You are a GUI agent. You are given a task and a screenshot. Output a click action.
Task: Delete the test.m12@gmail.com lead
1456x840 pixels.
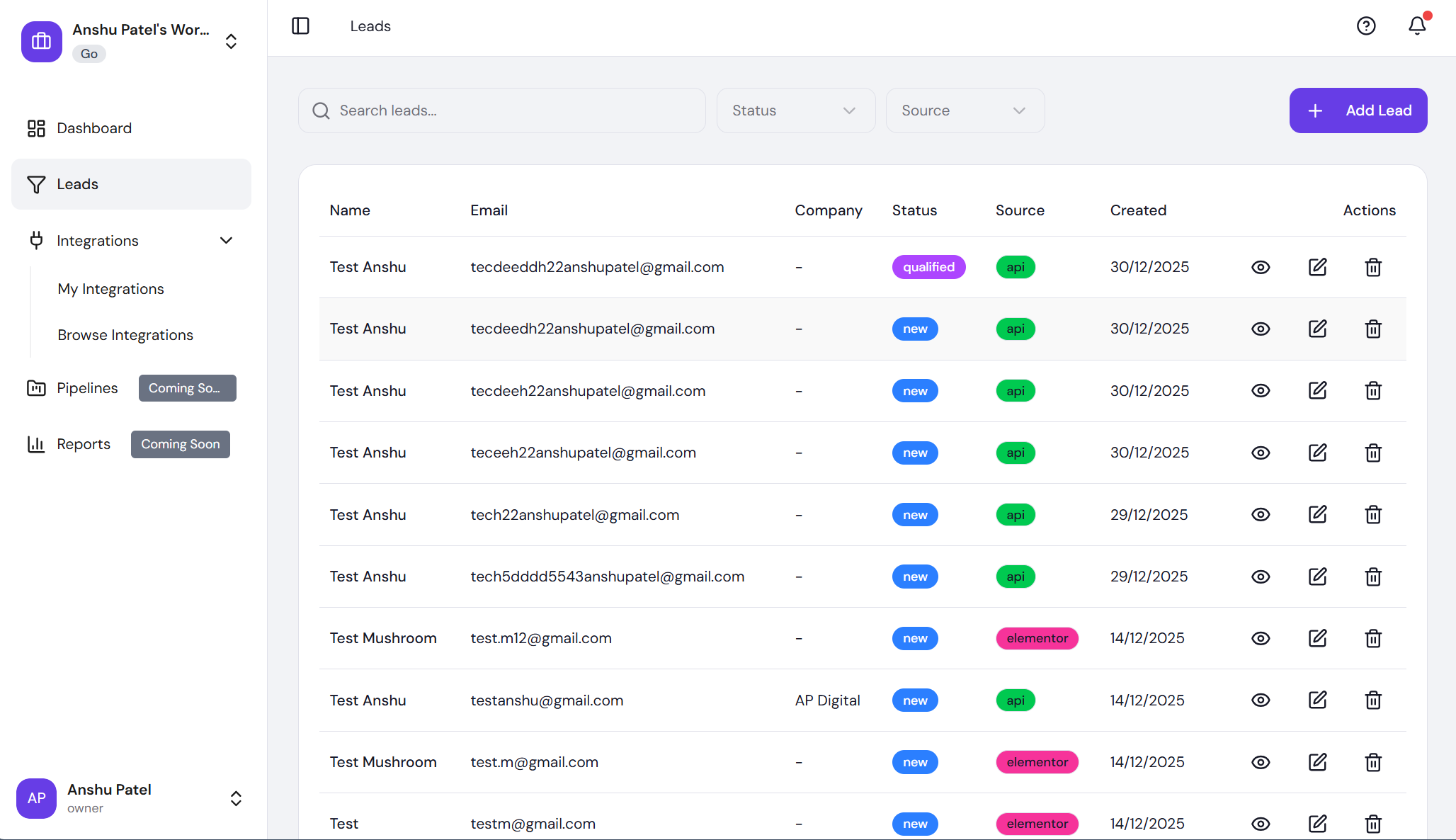[1372, 638]
